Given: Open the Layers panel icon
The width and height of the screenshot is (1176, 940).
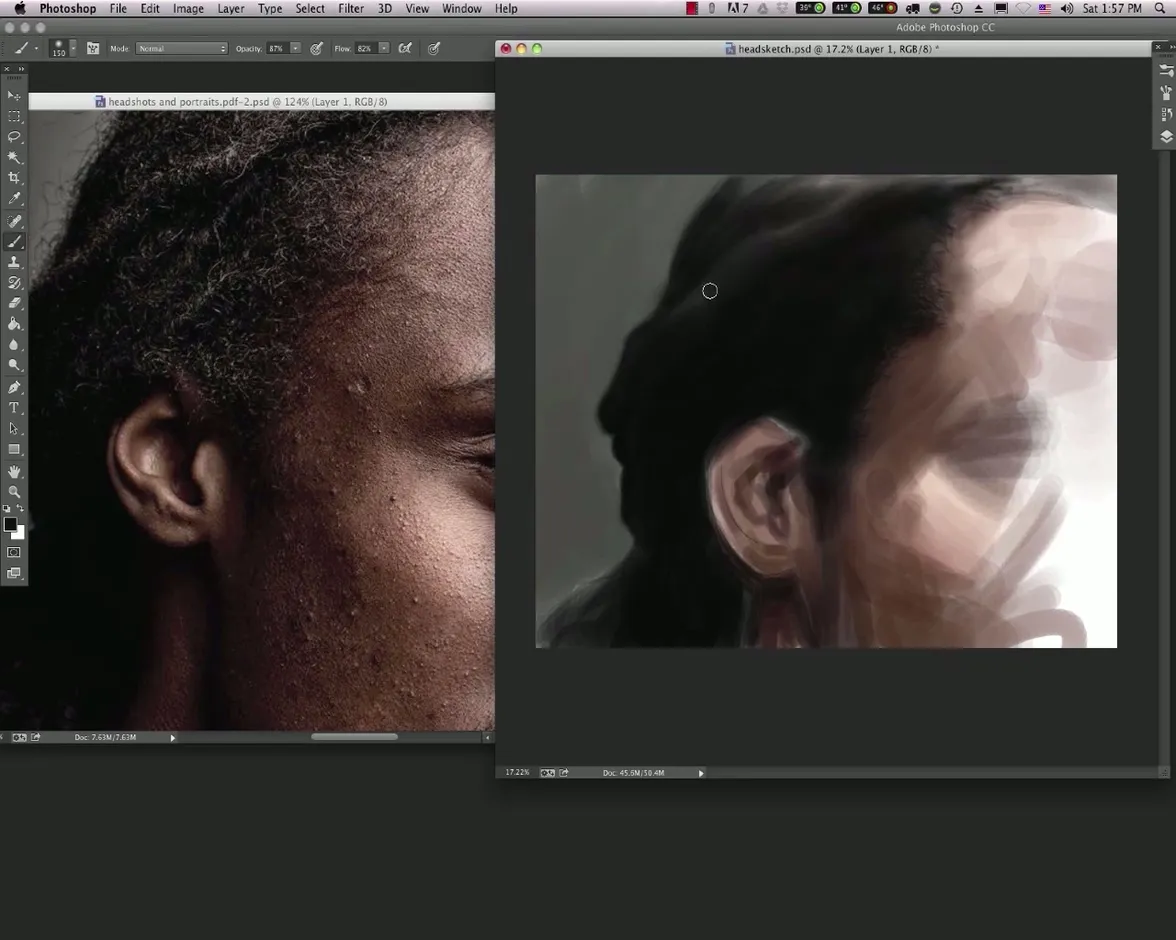Looking at the screenshot, I should (1166, 136).
